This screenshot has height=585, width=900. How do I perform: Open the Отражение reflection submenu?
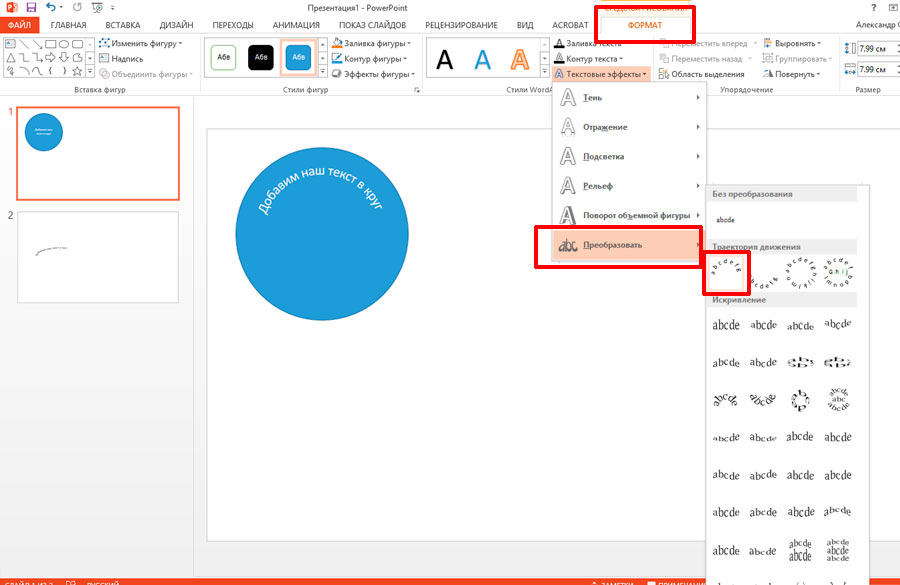tap(629, 127)
